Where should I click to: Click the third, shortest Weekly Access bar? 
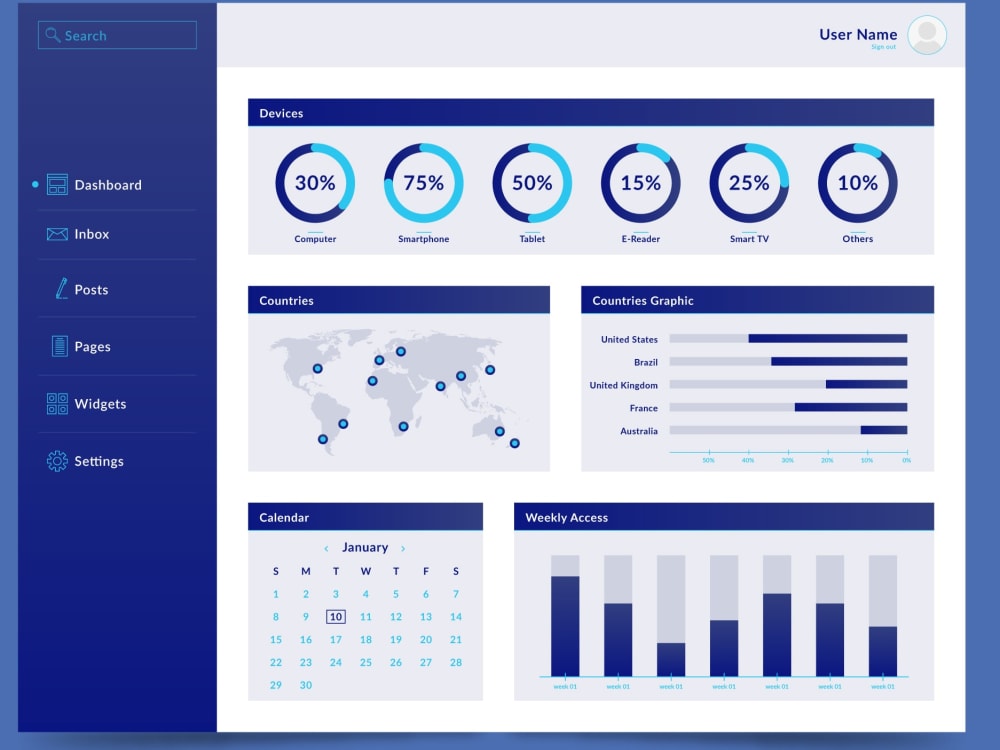coord(671,615)
